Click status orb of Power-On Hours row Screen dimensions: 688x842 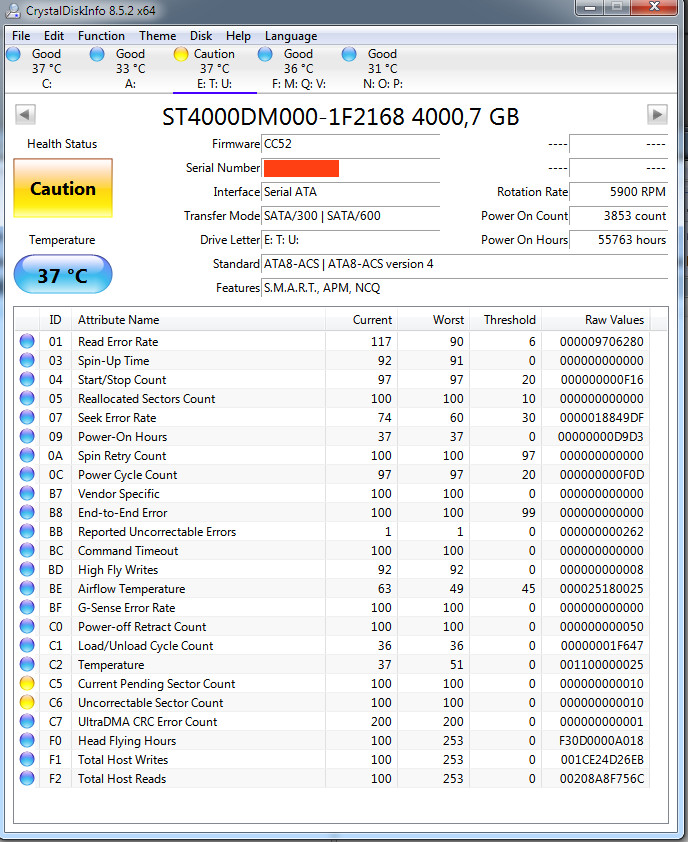click(27, 437)
